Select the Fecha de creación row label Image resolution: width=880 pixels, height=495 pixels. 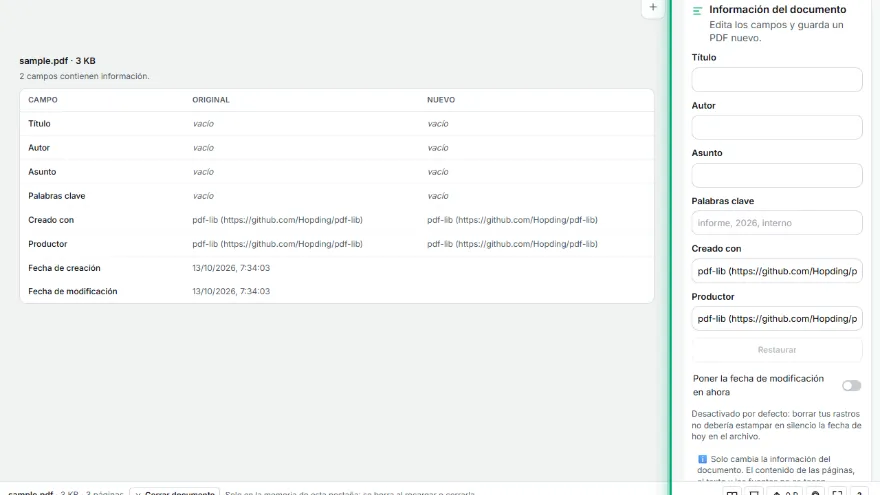64,268
